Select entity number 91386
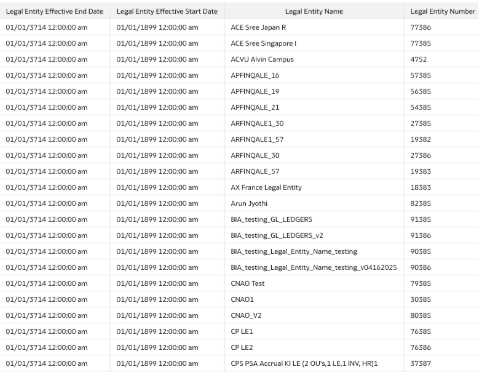The height and width of the screenshot is (372, 478). pyautogui.click(x=420, y=235)
